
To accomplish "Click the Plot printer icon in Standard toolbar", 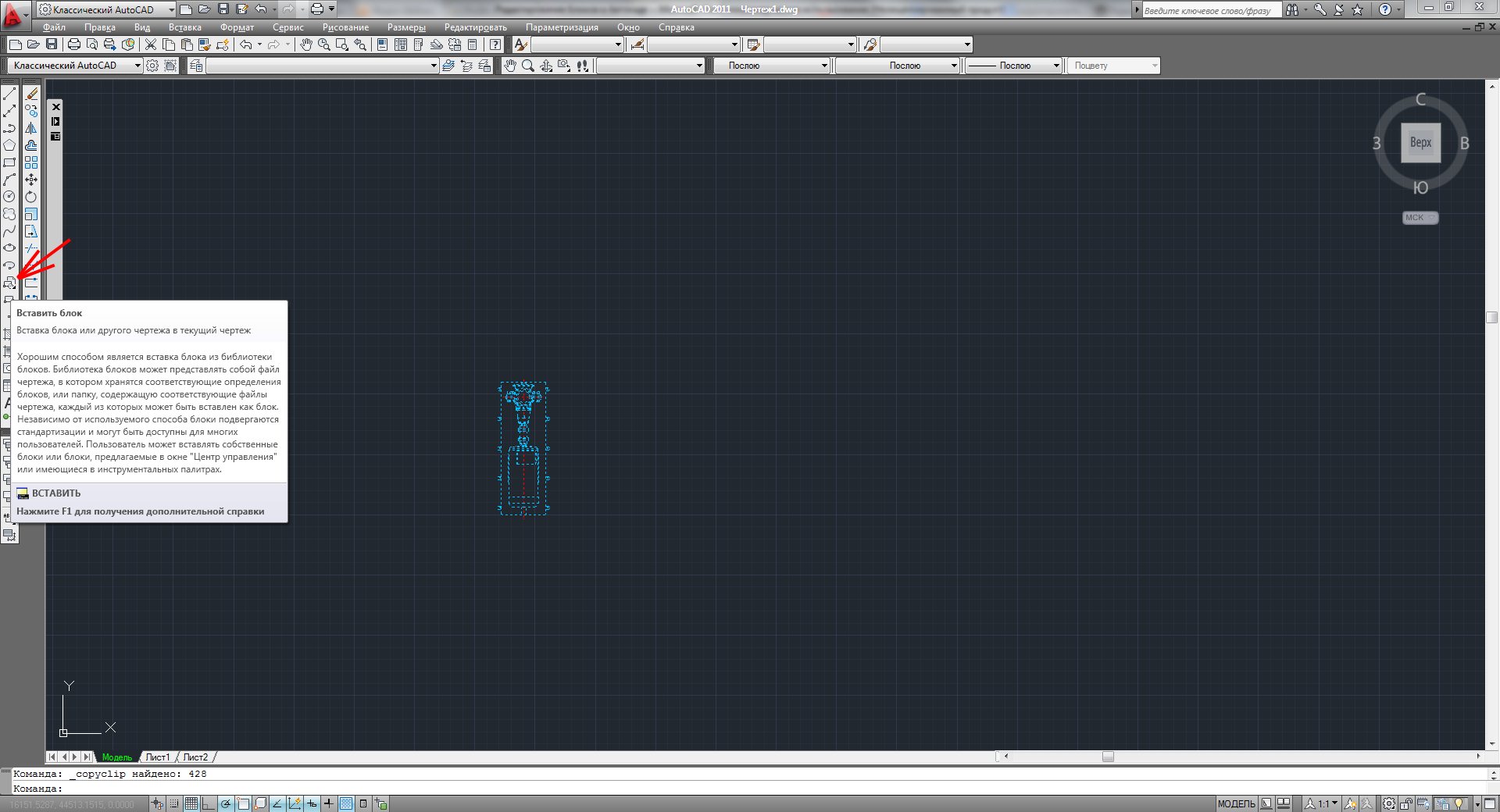I will click(74, 45).
